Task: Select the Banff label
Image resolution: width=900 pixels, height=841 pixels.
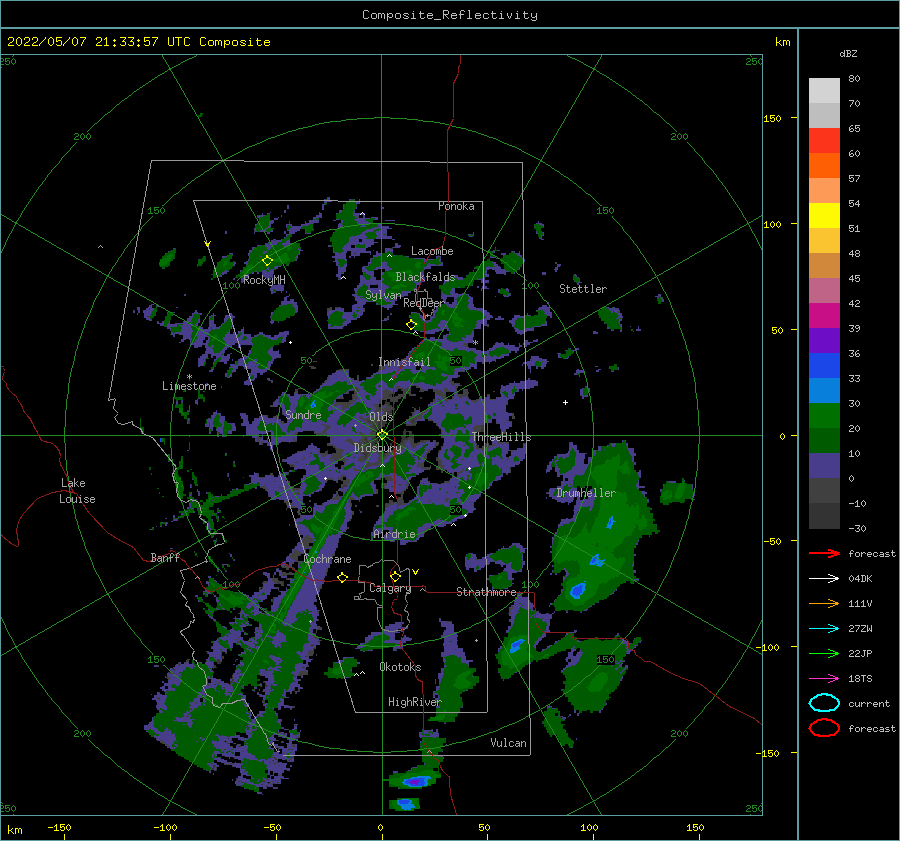Action: (x=165, y=557)
